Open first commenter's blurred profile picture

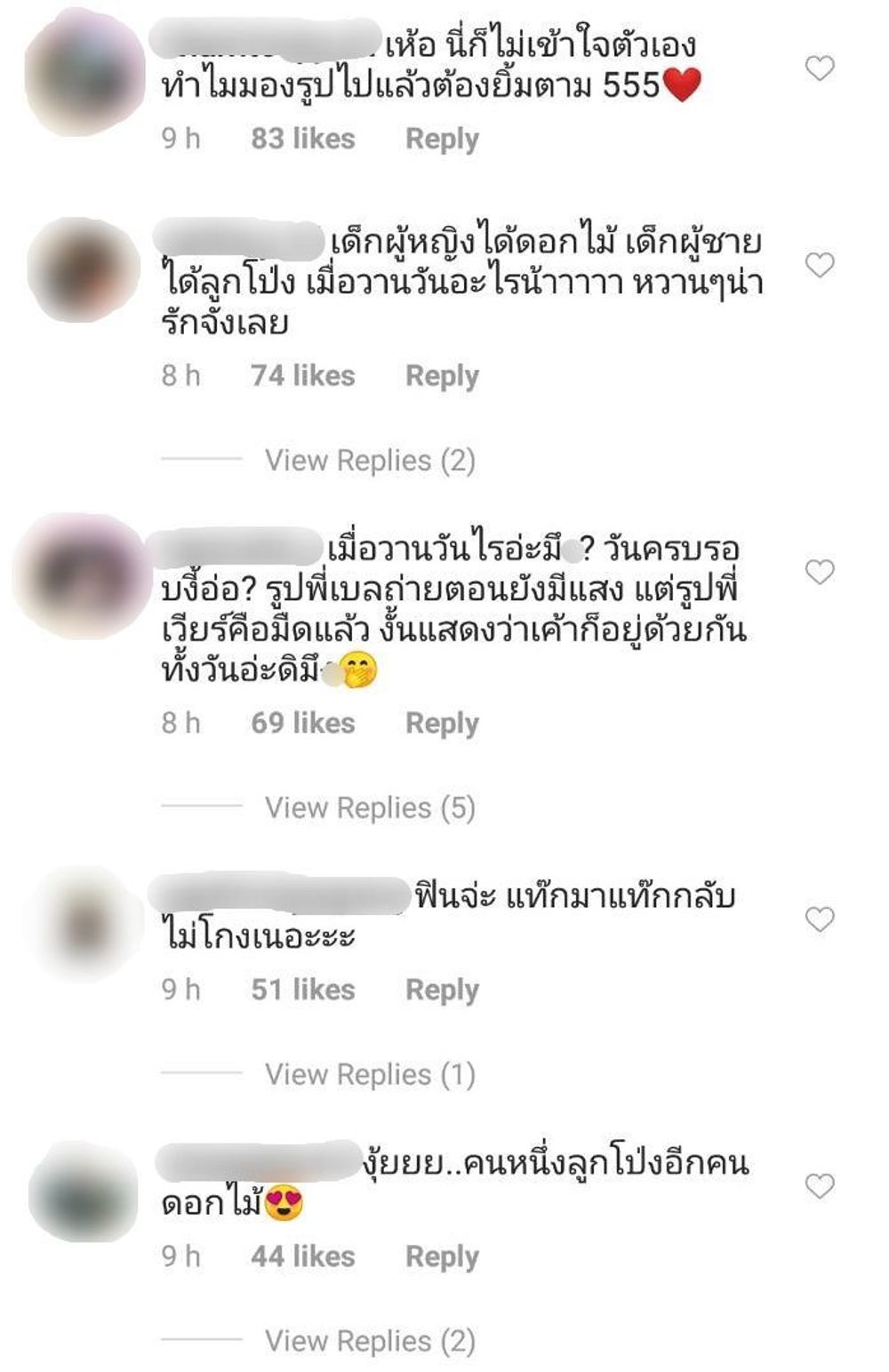coord(84,71)
